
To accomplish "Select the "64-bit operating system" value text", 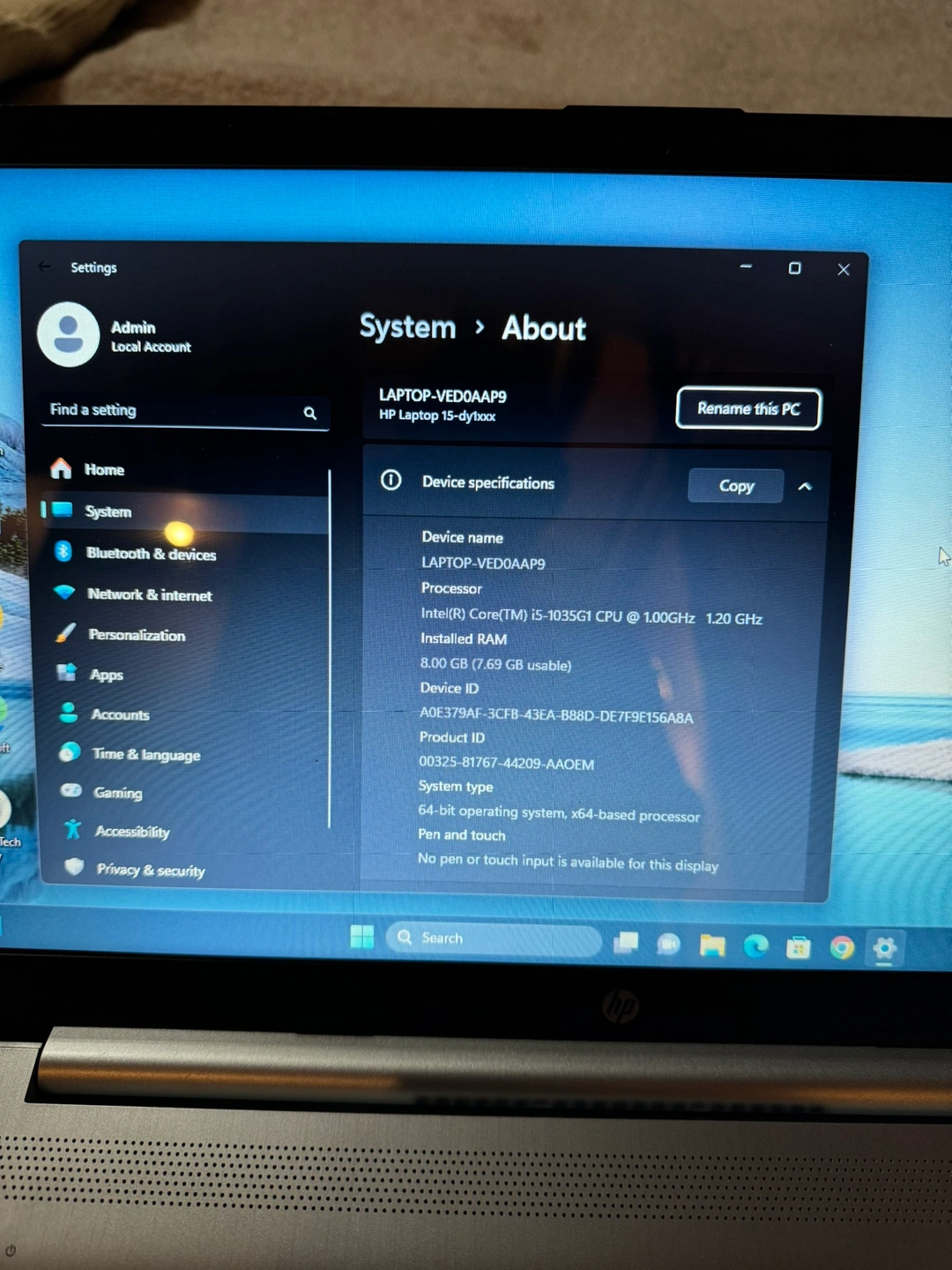I will pyautogui.click(x=559, y=813).
